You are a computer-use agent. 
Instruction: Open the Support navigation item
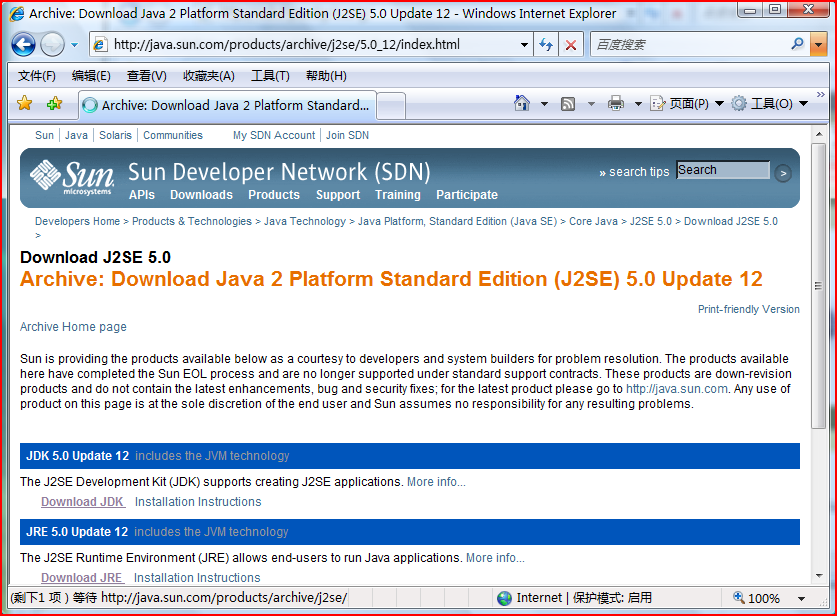338,195
